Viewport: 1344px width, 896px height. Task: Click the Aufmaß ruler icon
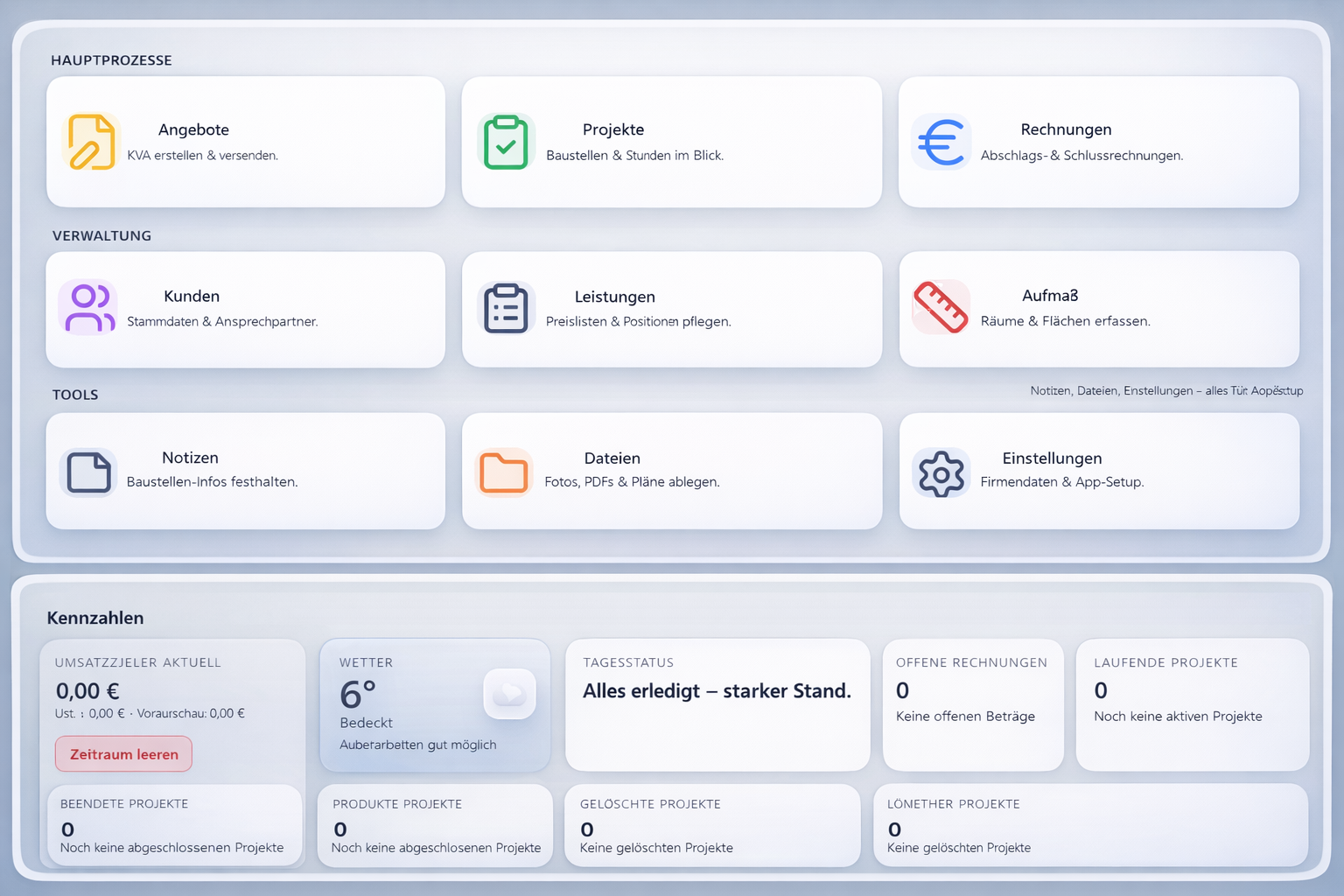[x=941, y=308]
